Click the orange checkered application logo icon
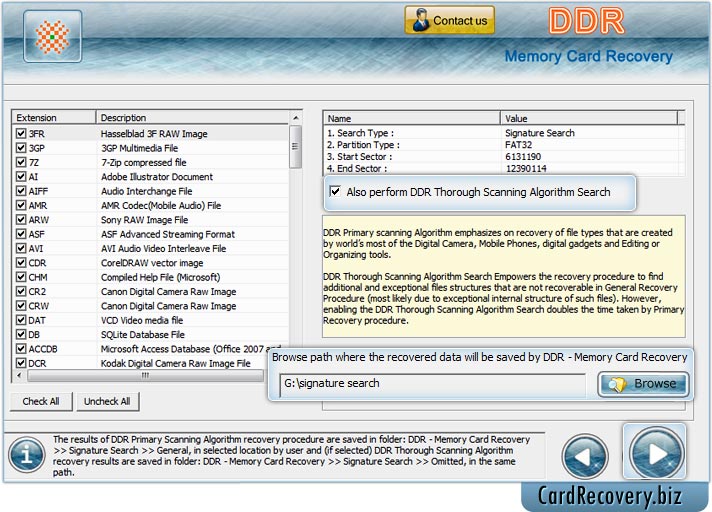712x512 pixels. (x=53, y=36)
